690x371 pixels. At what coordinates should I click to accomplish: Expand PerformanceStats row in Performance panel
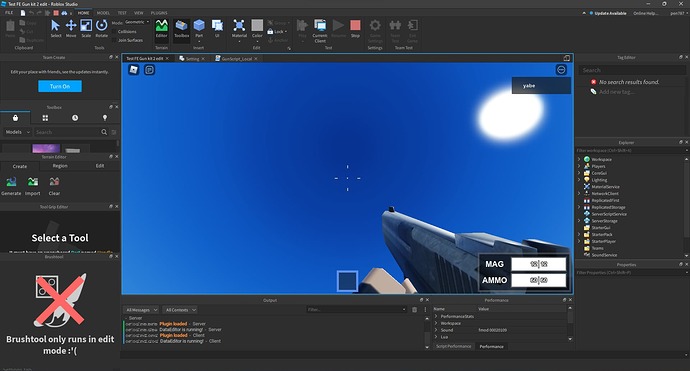(x=436, y=316)
